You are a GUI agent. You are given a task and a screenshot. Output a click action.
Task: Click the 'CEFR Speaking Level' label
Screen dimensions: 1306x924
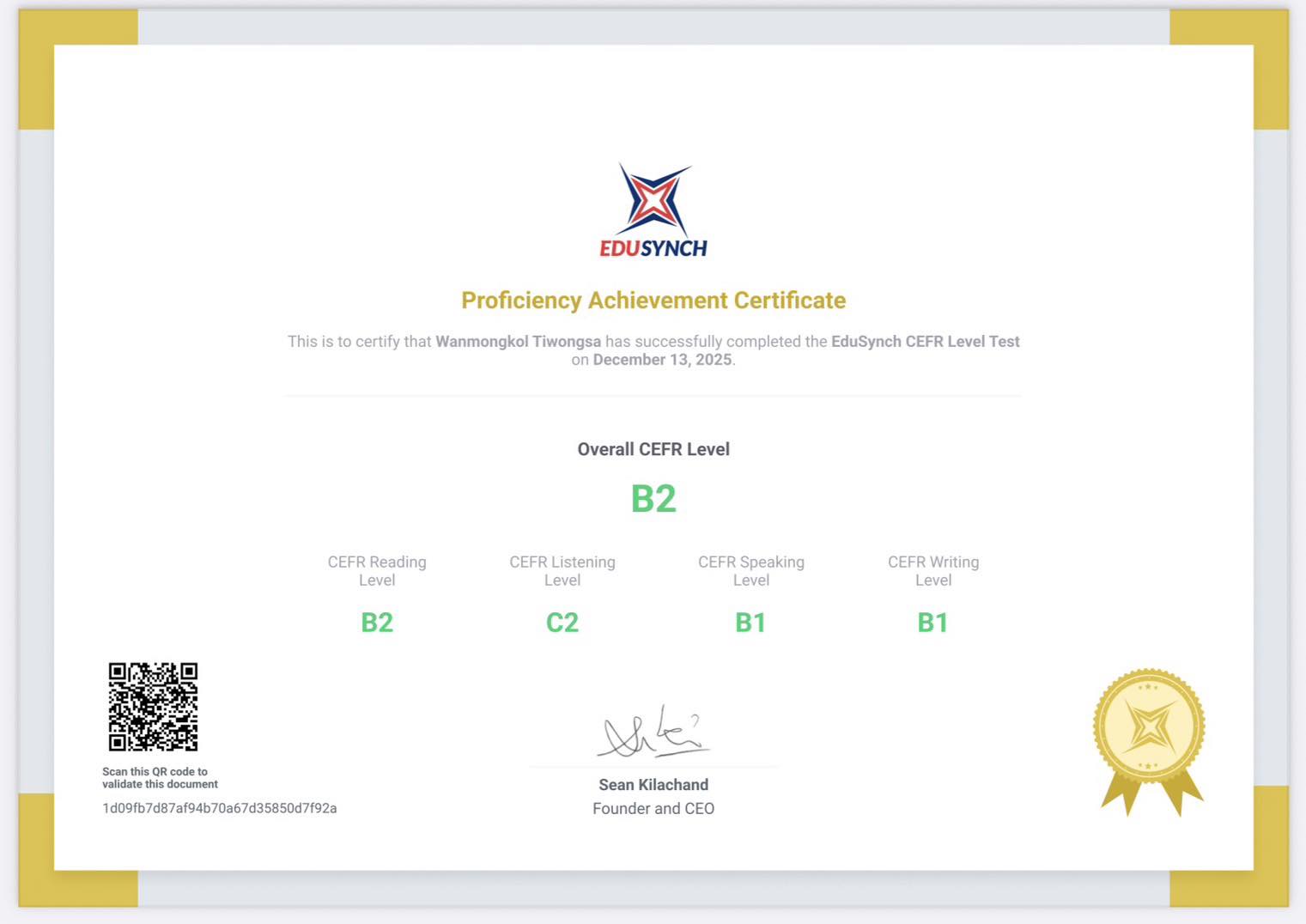click(x=751, y=571)
